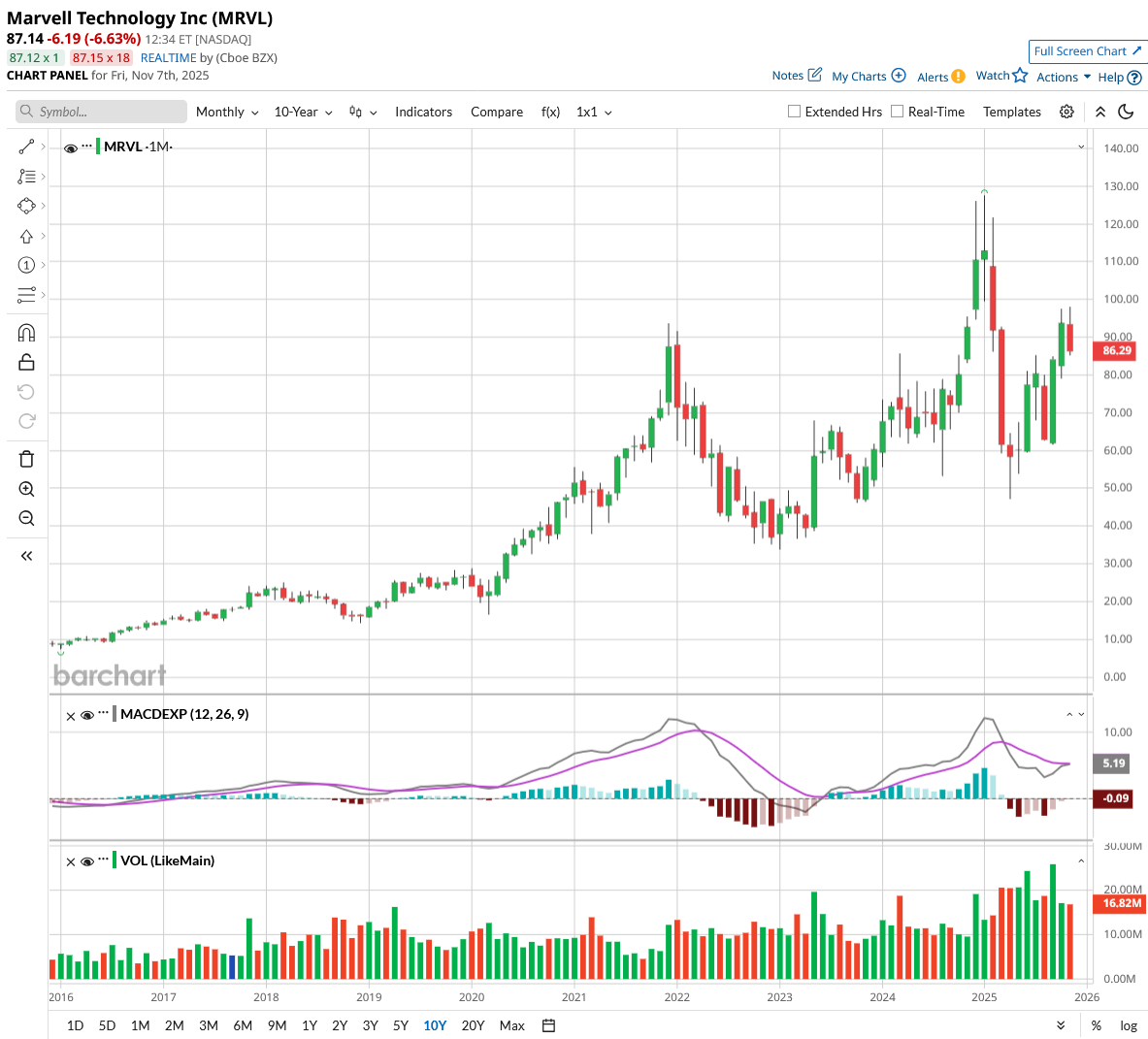
Task: Open the horizontal lines tool
Action: tap(26, 295)
